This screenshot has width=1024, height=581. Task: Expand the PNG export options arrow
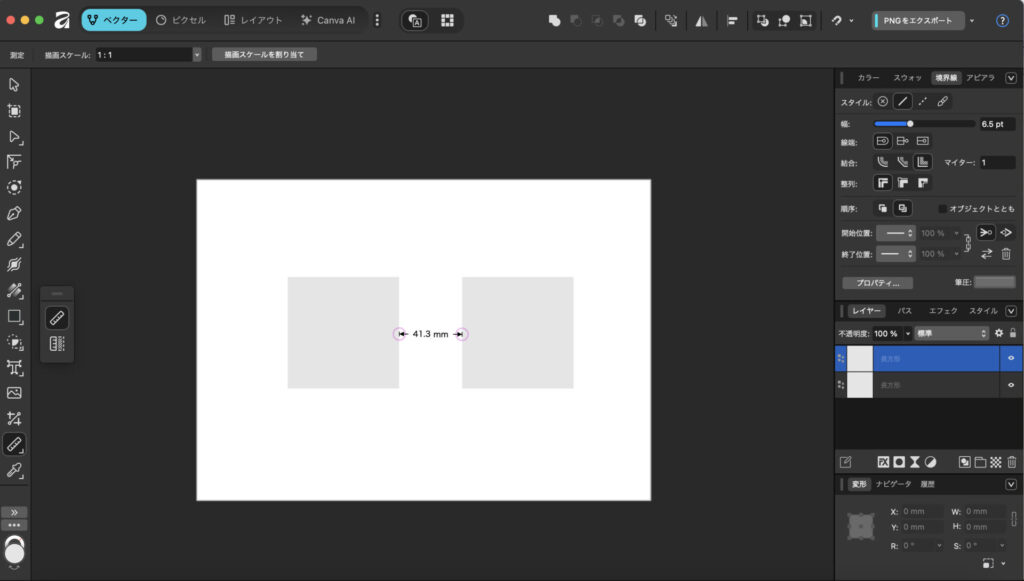pyautogui.click(x=971, y=20)
